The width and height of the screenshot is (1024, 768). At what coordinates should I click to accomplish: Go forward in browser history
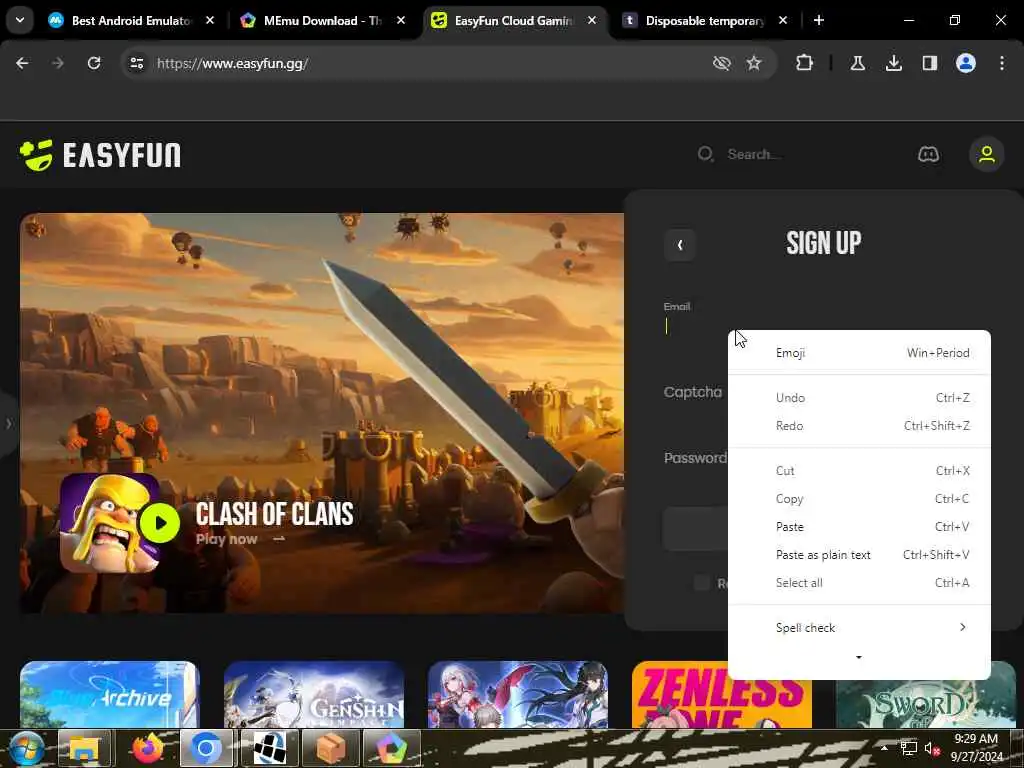pyautogui.click(x=58, y=63)
